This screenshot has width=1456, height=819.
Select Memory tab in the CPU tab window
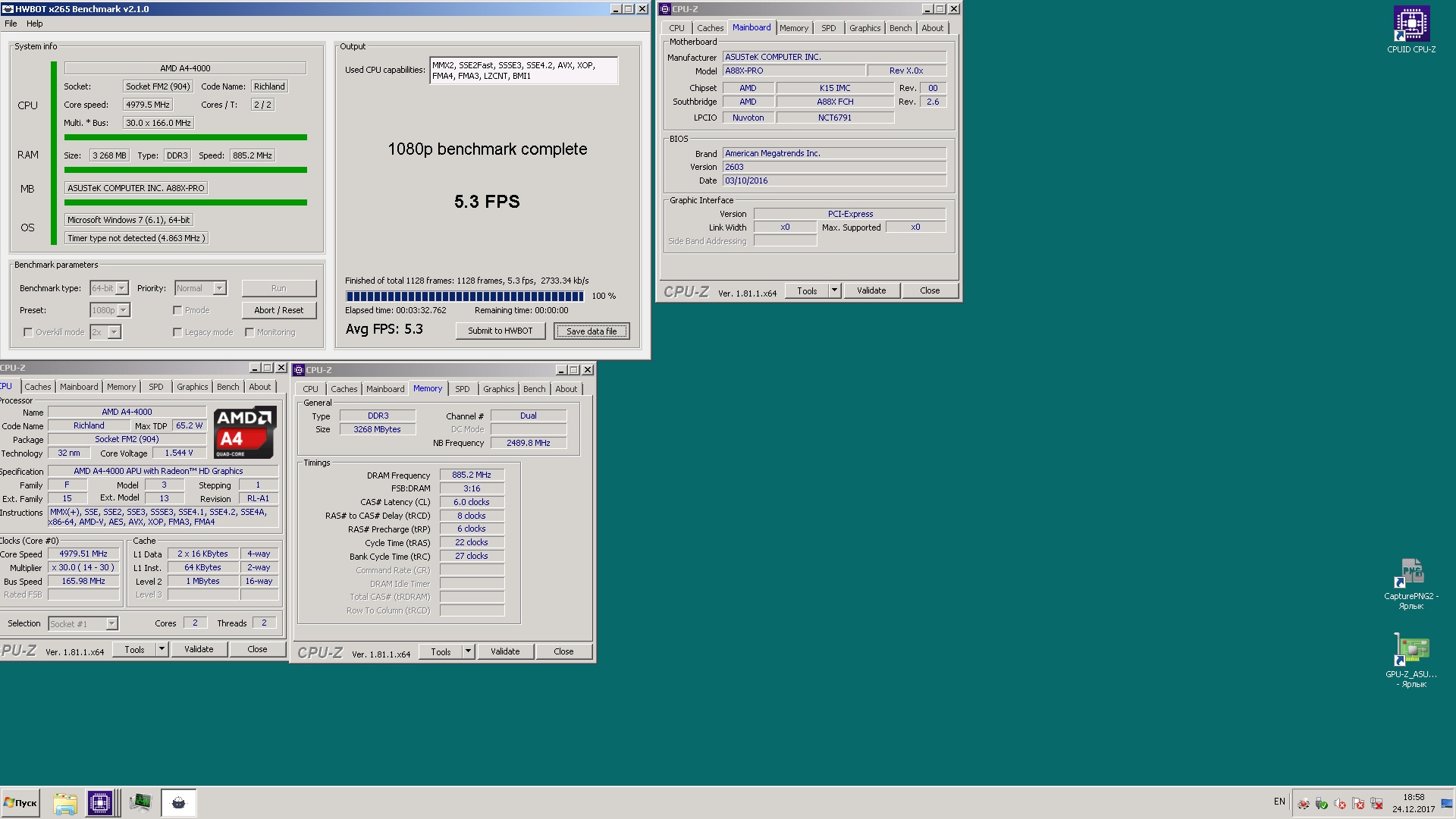point(121,387)
